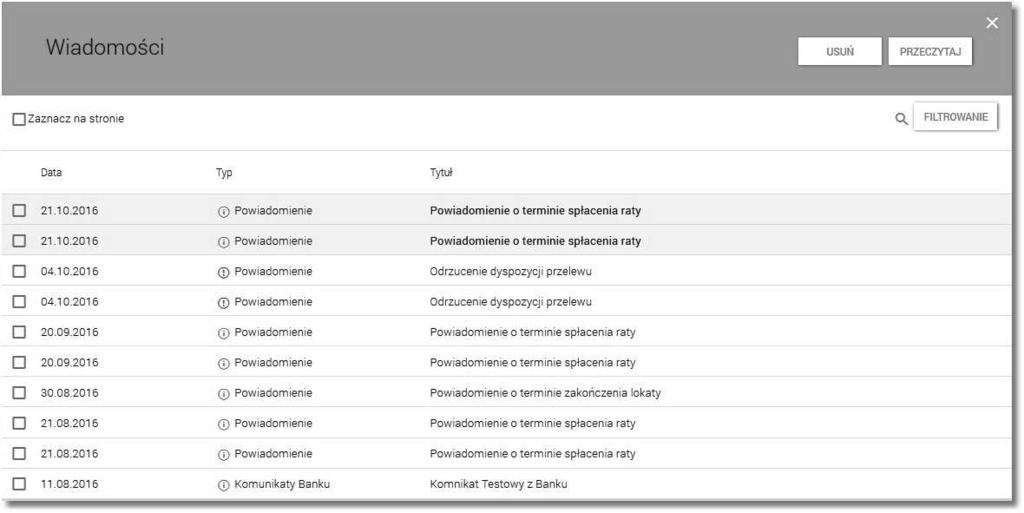Sort by the Data column header
Screen dimensions: 1024x513
(x=52, y=173)
